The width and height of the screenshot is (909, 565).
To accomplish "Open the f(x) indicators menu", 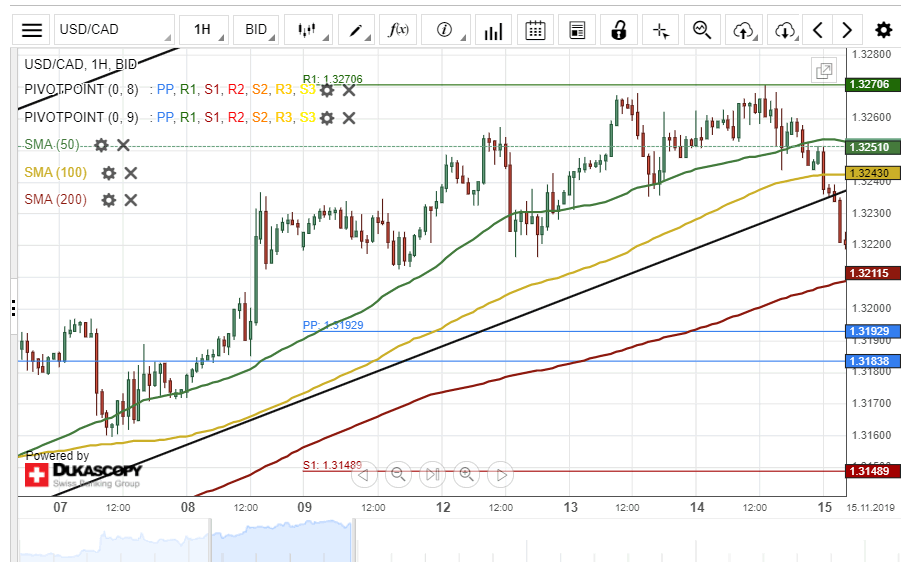I will click(x=398, y=30).
